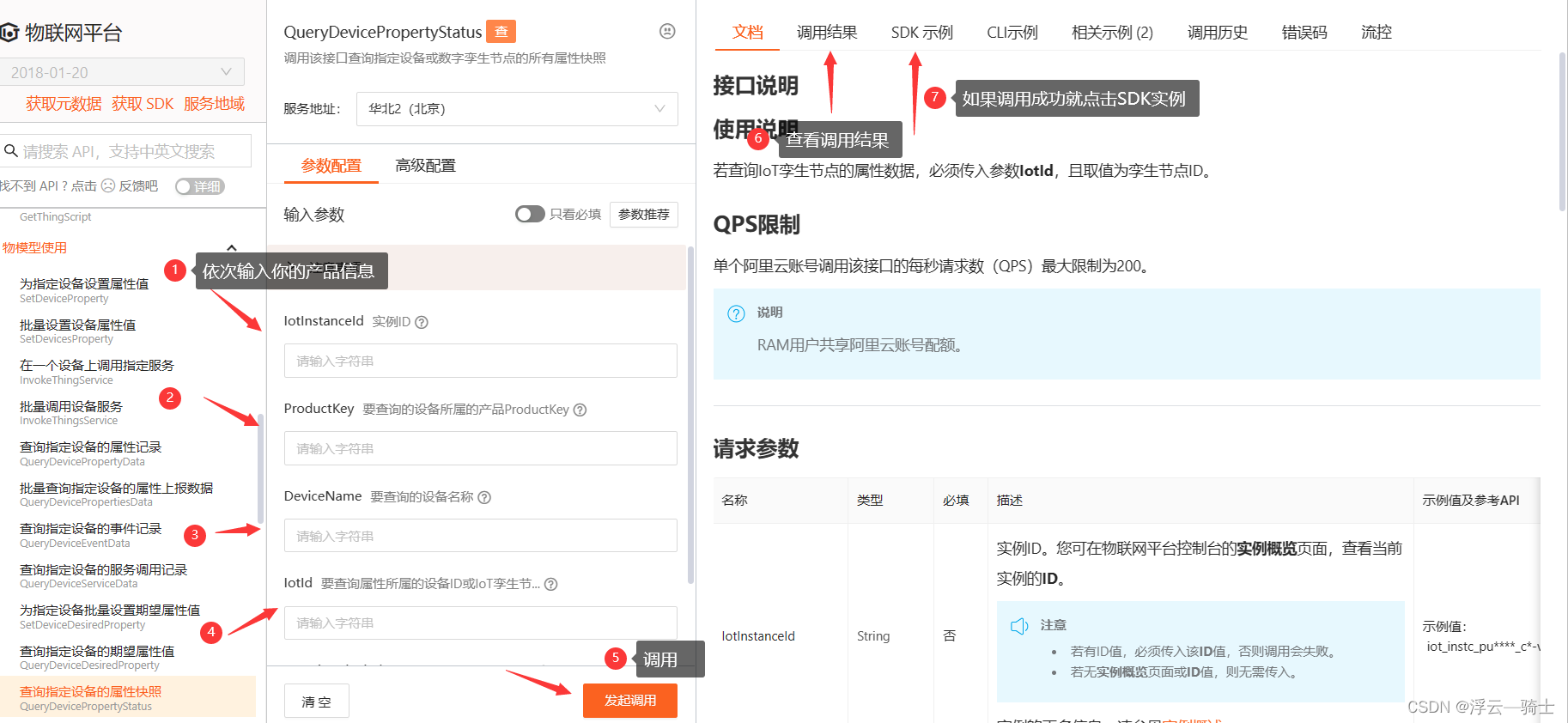The image size is (1568, 723).
Task: Toggle the 只看必填 switch
Action: click(x=530, y=214)
